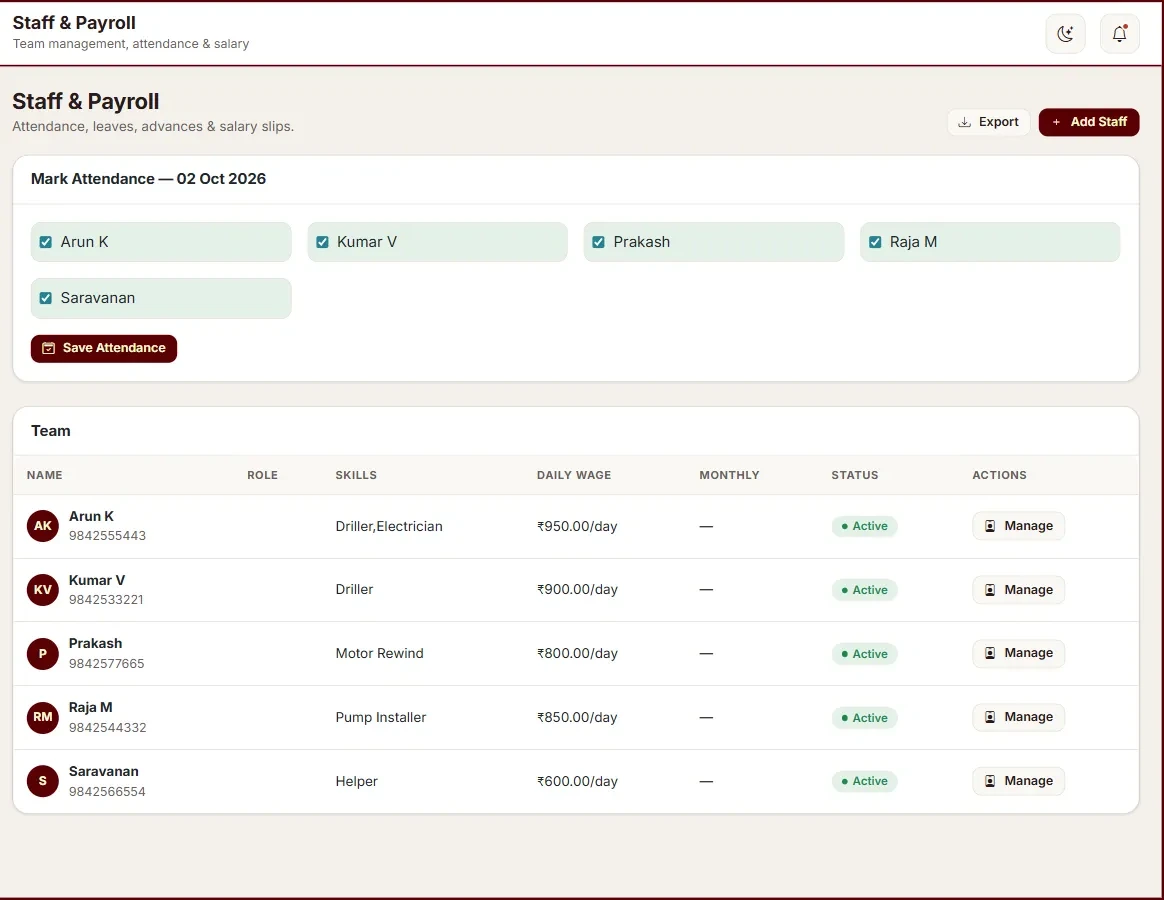Click the STATUS column header
The image size is (1164, 900).
854,475
